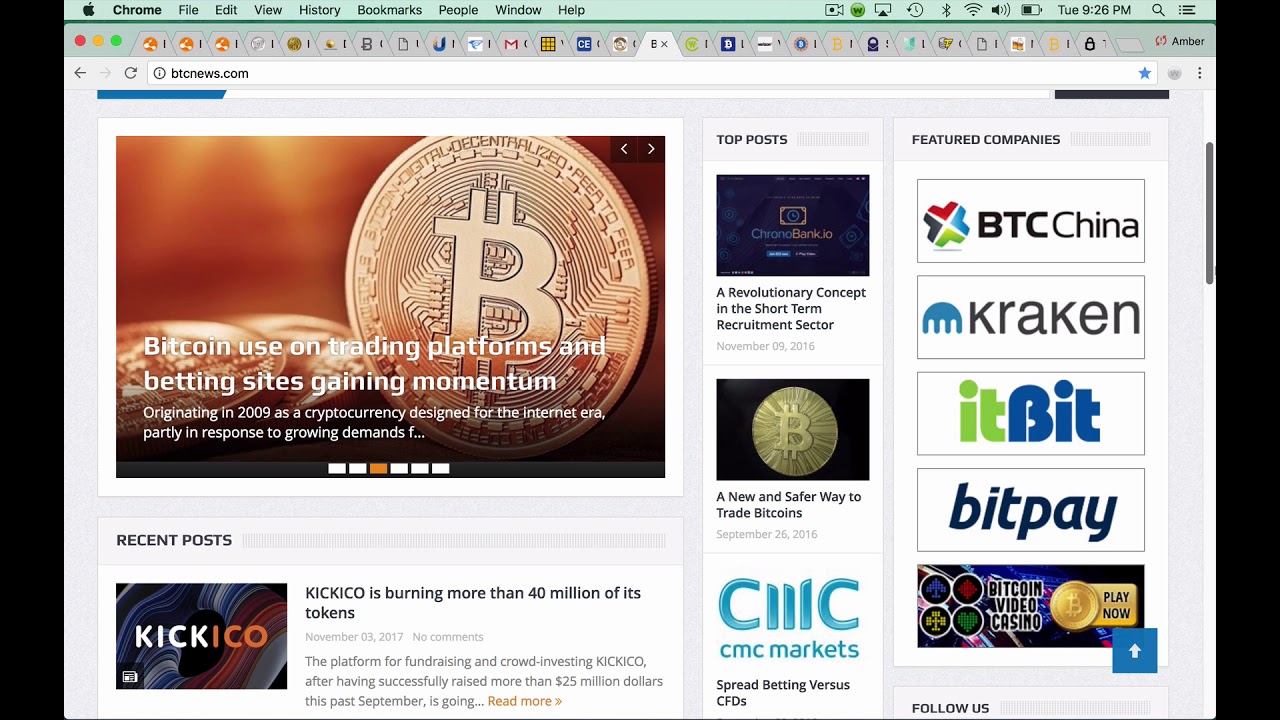1280x720 pixels.
Task: Click the ChronoBank.io post thumbnail
Action: click(793, 225)
